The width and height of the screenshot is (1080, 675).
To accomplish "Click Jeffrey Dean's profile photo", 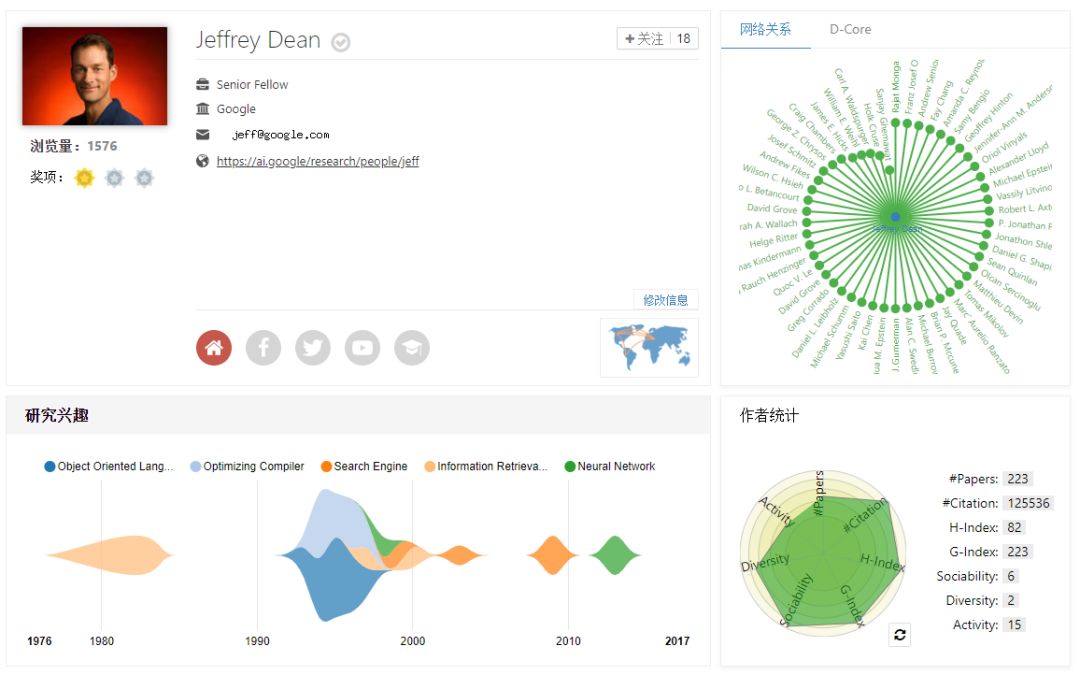I will pyautogui.click(x=95, y=76).
